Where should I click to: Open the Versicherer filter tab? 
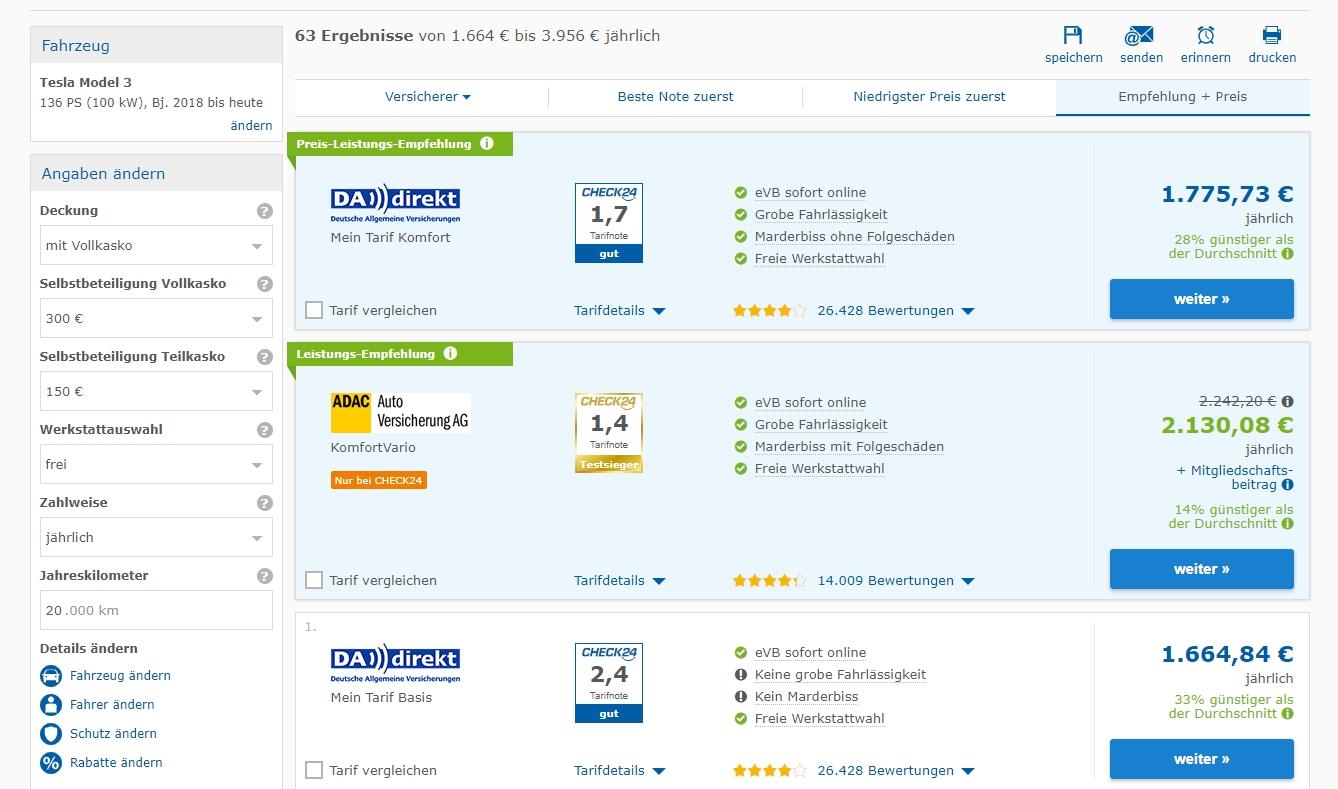point(427,97)
